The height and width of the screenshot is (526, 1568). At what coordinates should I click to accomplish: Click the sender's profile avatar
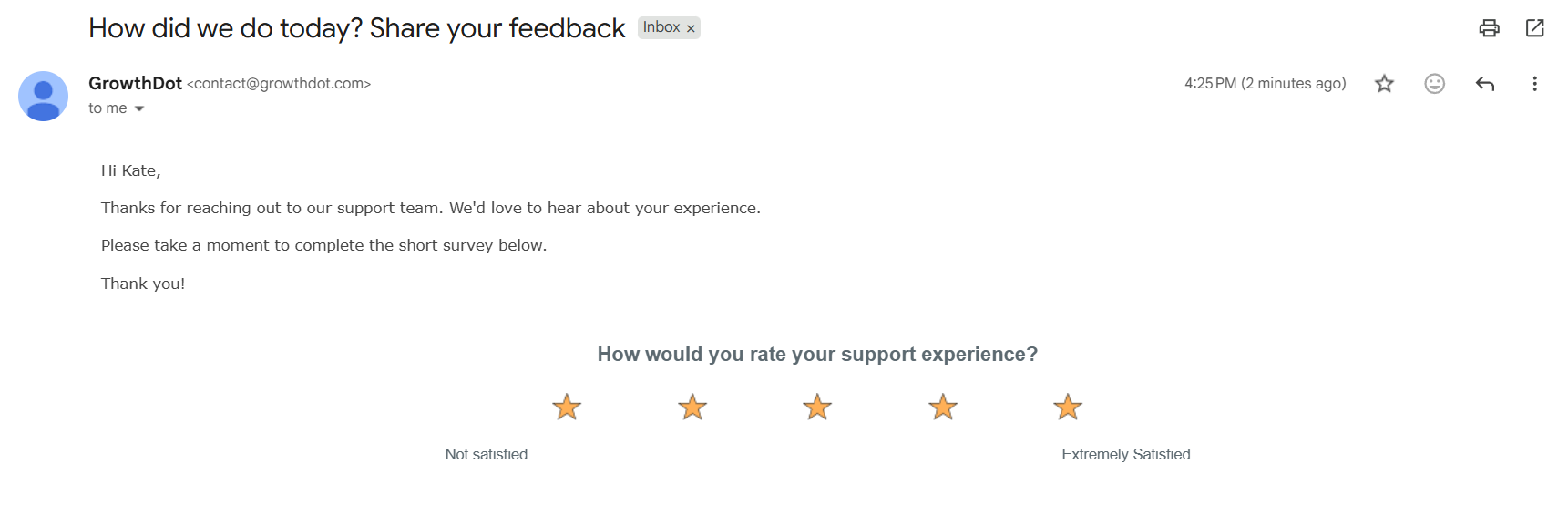pyautogui.click(x=43, y=96)
